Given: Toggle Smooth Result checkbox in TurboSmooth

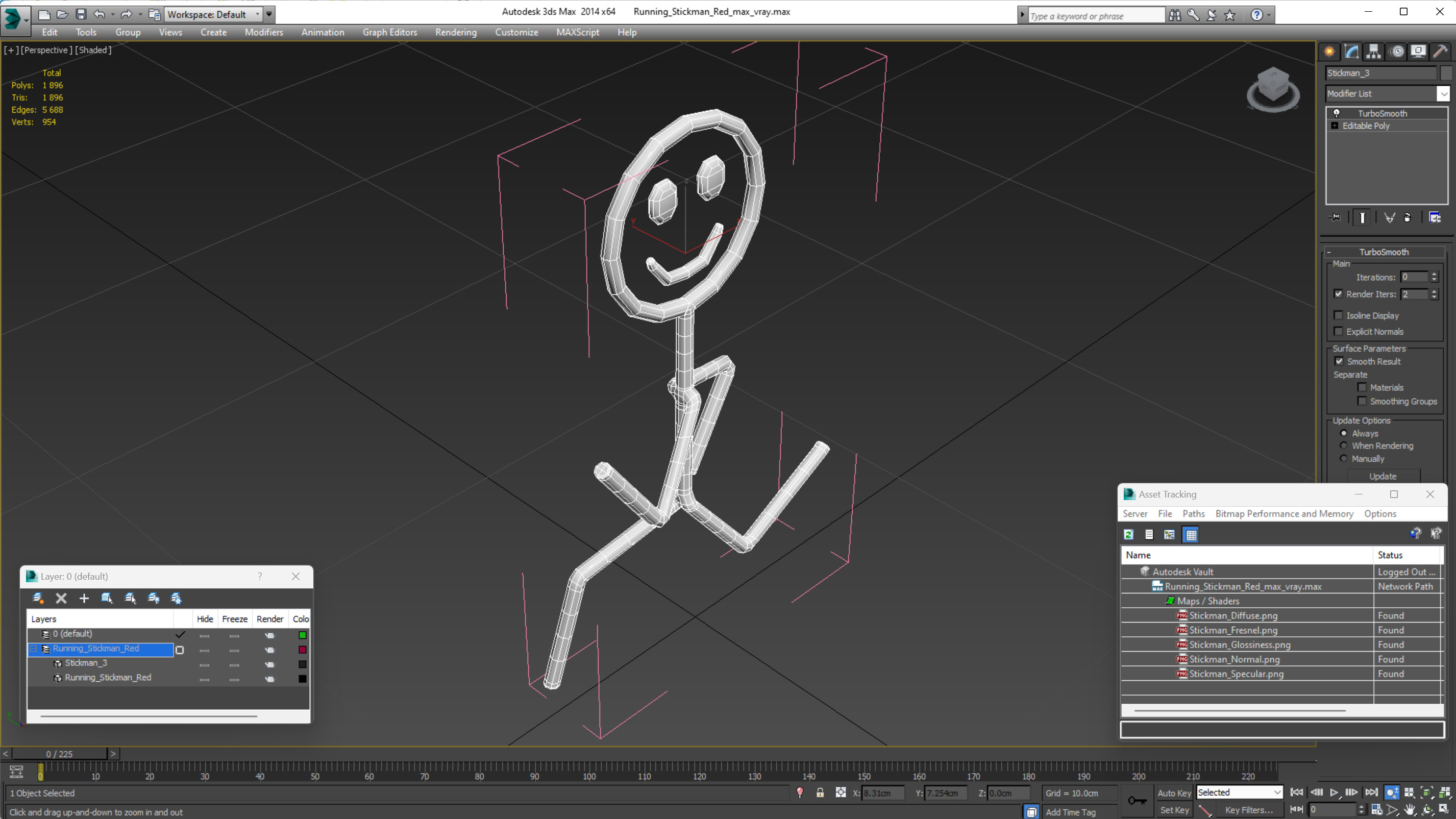Looking at the screenshot, I should 1339,361.
